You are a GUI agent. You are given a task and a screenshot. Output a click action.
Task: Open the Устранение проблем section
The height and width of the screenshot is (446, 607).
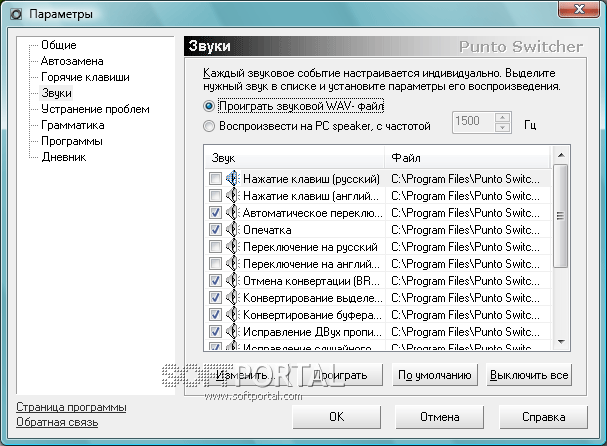(95, 109)
